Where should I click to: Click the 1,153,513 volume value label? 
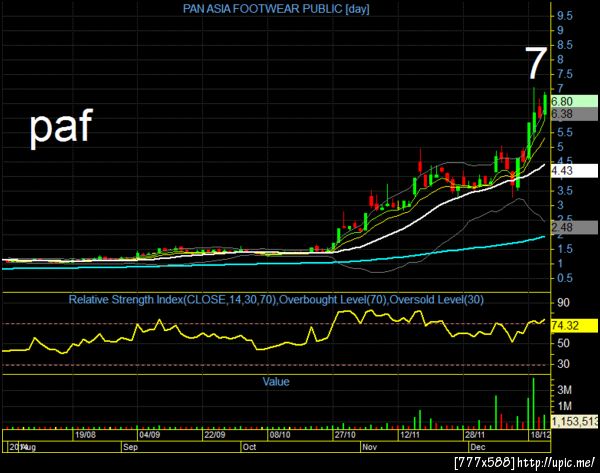coord(574,422)
